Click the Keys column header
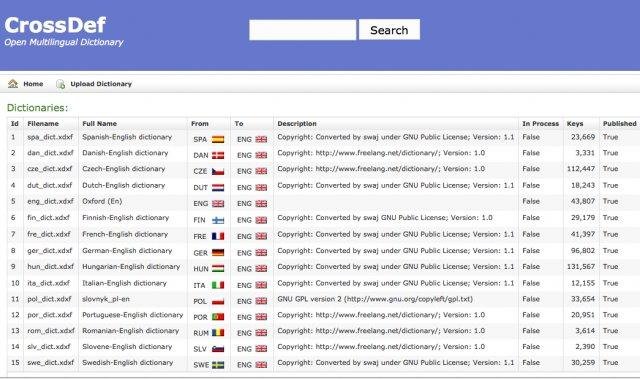Viewport: 640px width, 379px height. point(575,123)
